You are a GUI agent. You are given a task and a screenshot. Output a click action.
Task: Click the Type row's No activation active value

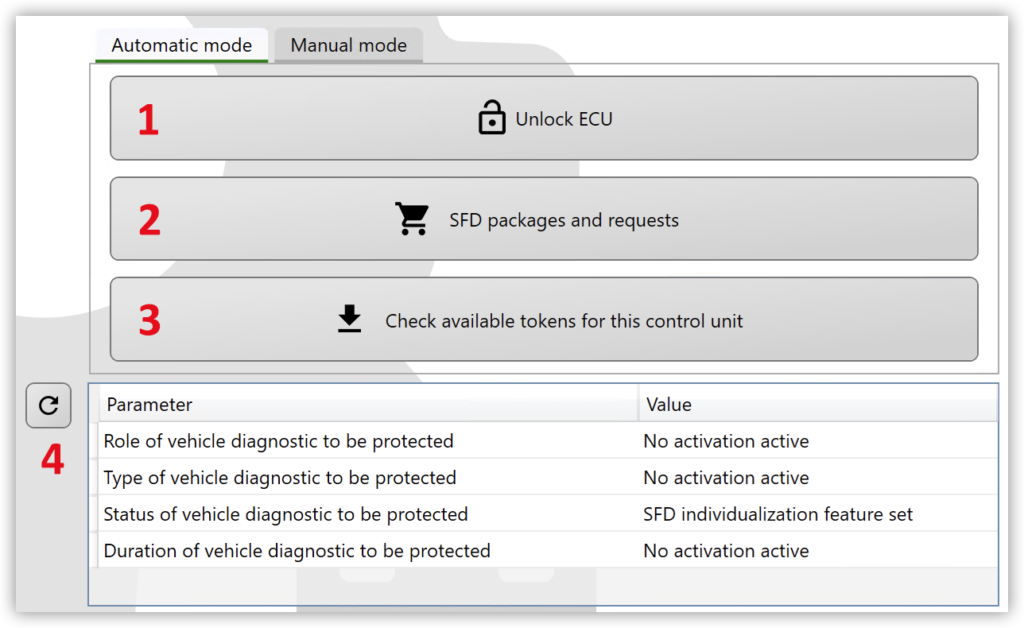coord(725,478)
